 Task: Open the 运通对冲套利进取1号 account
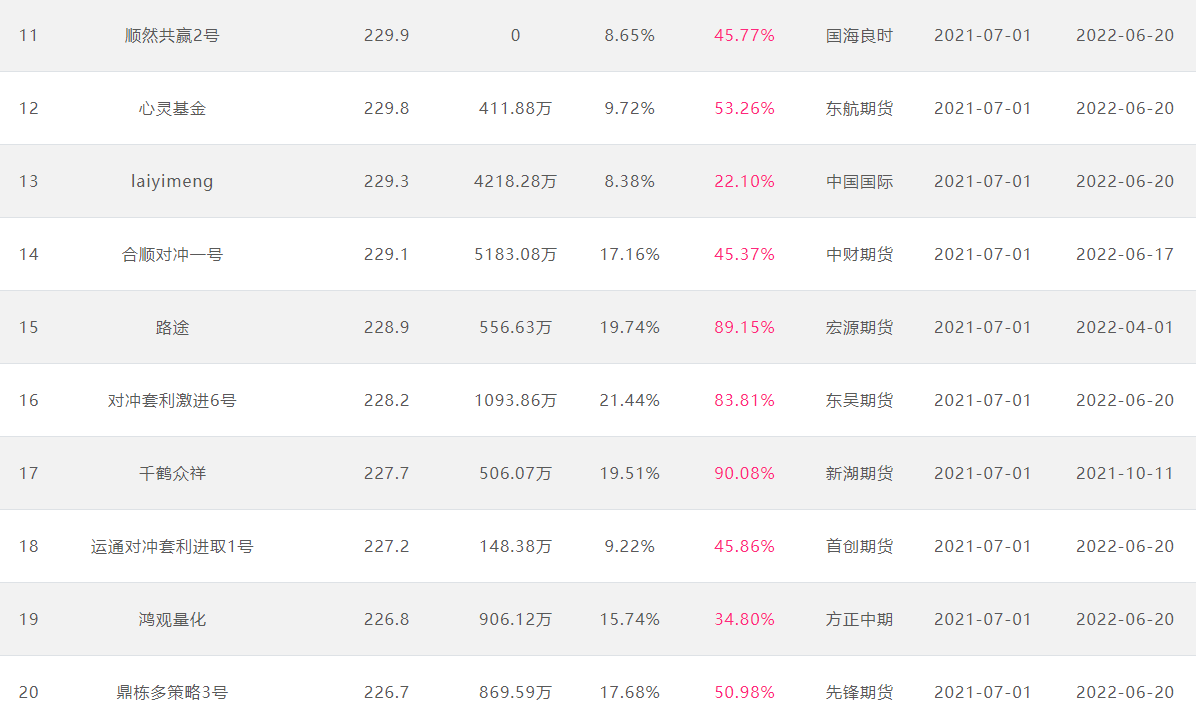[172, 546]
